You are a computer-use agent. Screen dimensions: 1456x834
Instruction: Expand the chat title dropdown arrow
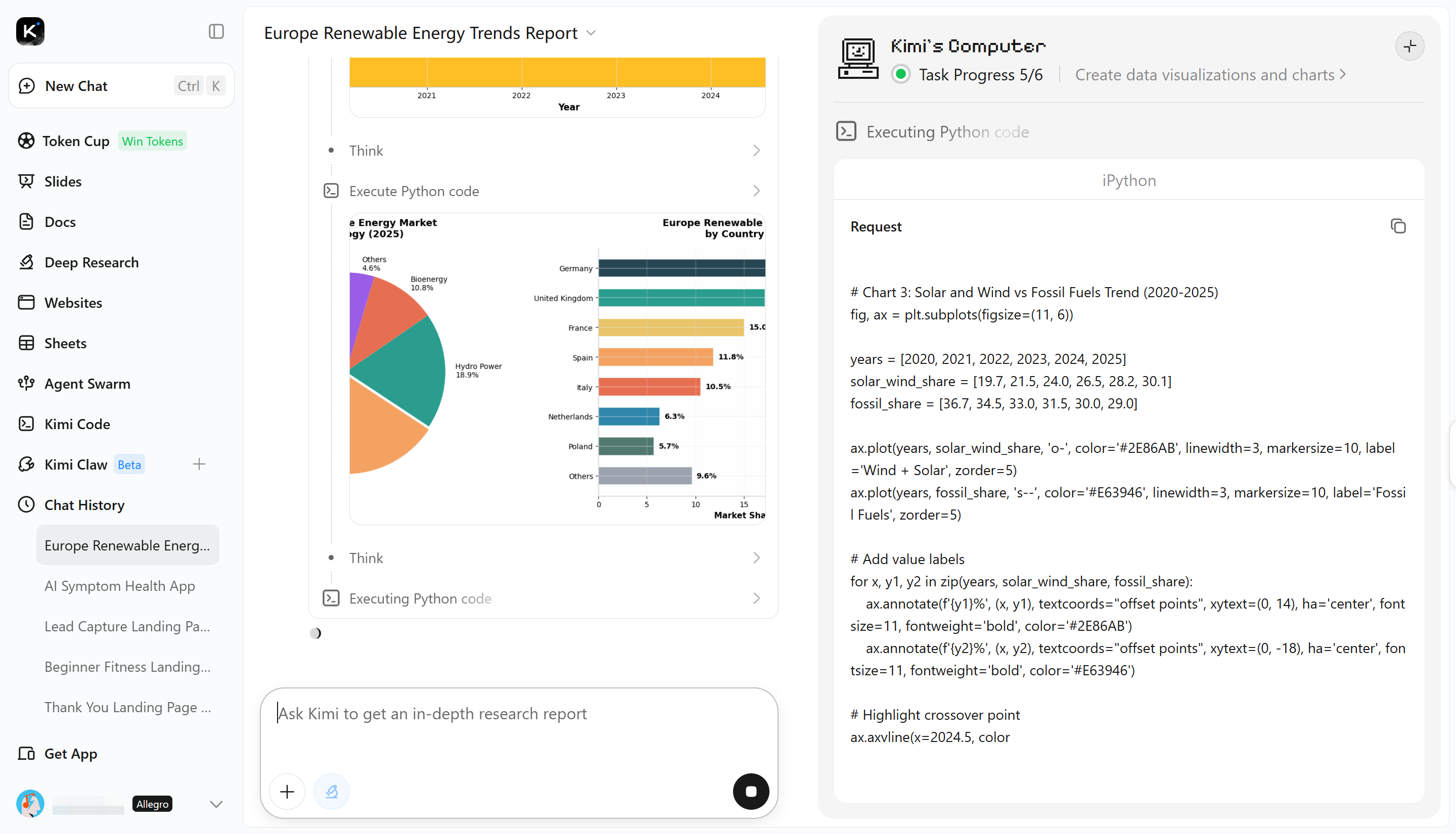[x=591, y=33]
